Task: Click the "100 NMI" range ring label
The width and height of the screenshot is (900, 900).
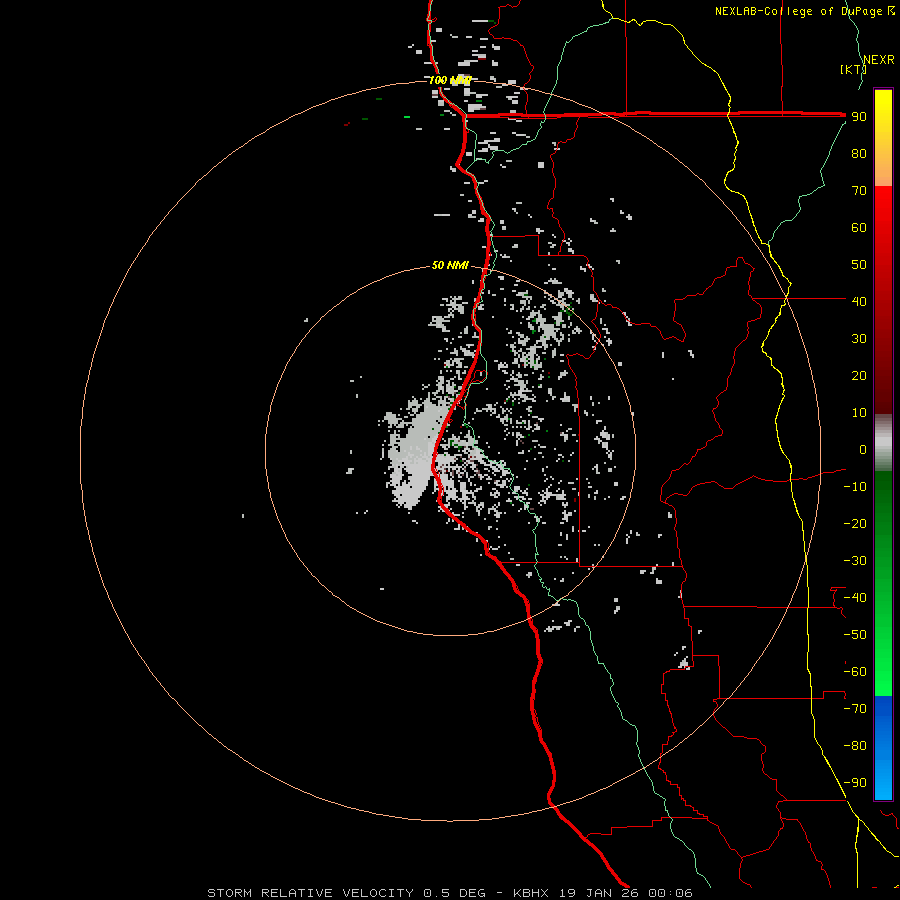Action: (x=450, y=80)
